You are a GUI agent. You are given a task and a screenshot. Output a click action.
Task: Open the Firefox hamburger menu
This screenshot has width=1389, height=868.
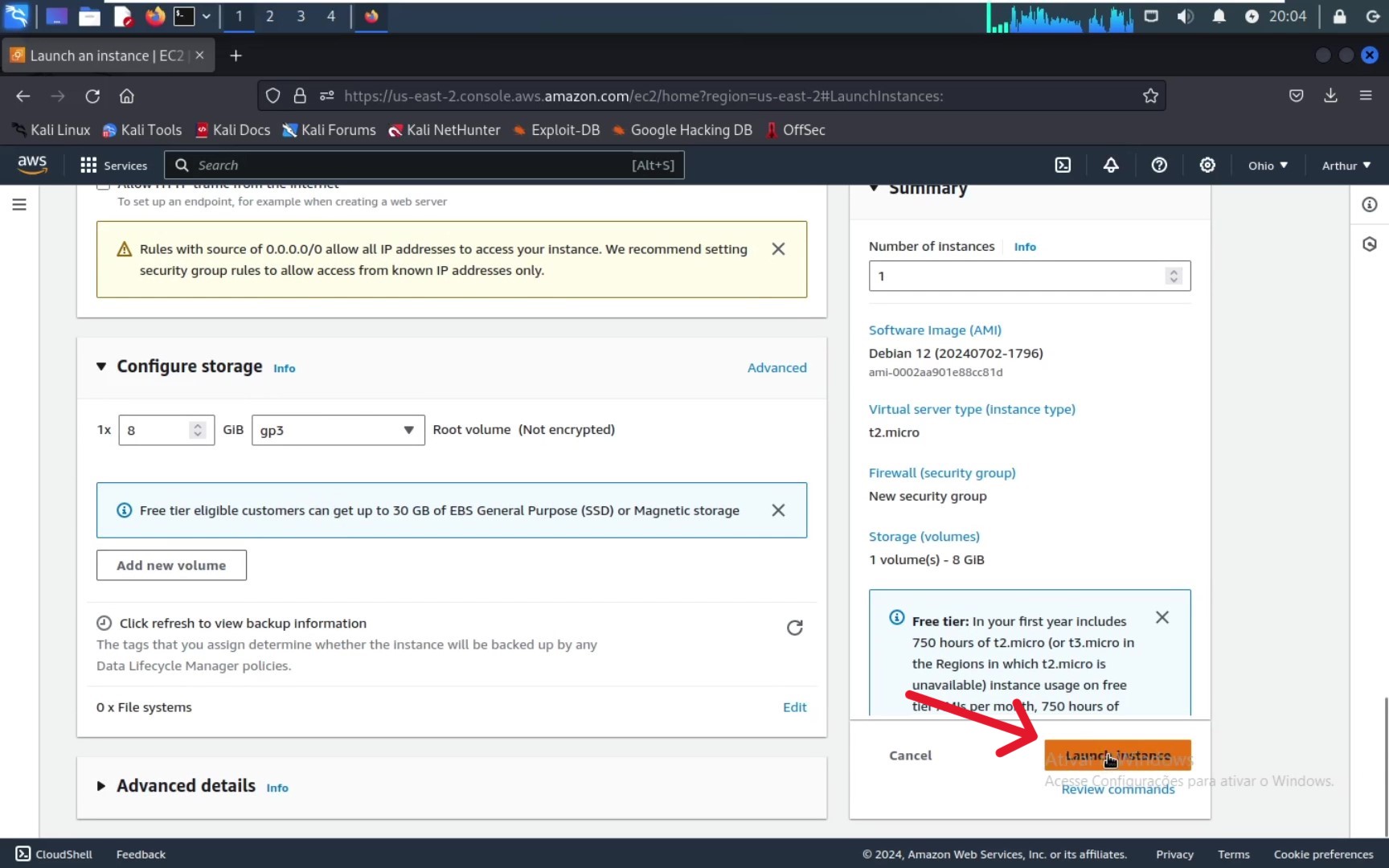click(x=1365, y=96)
